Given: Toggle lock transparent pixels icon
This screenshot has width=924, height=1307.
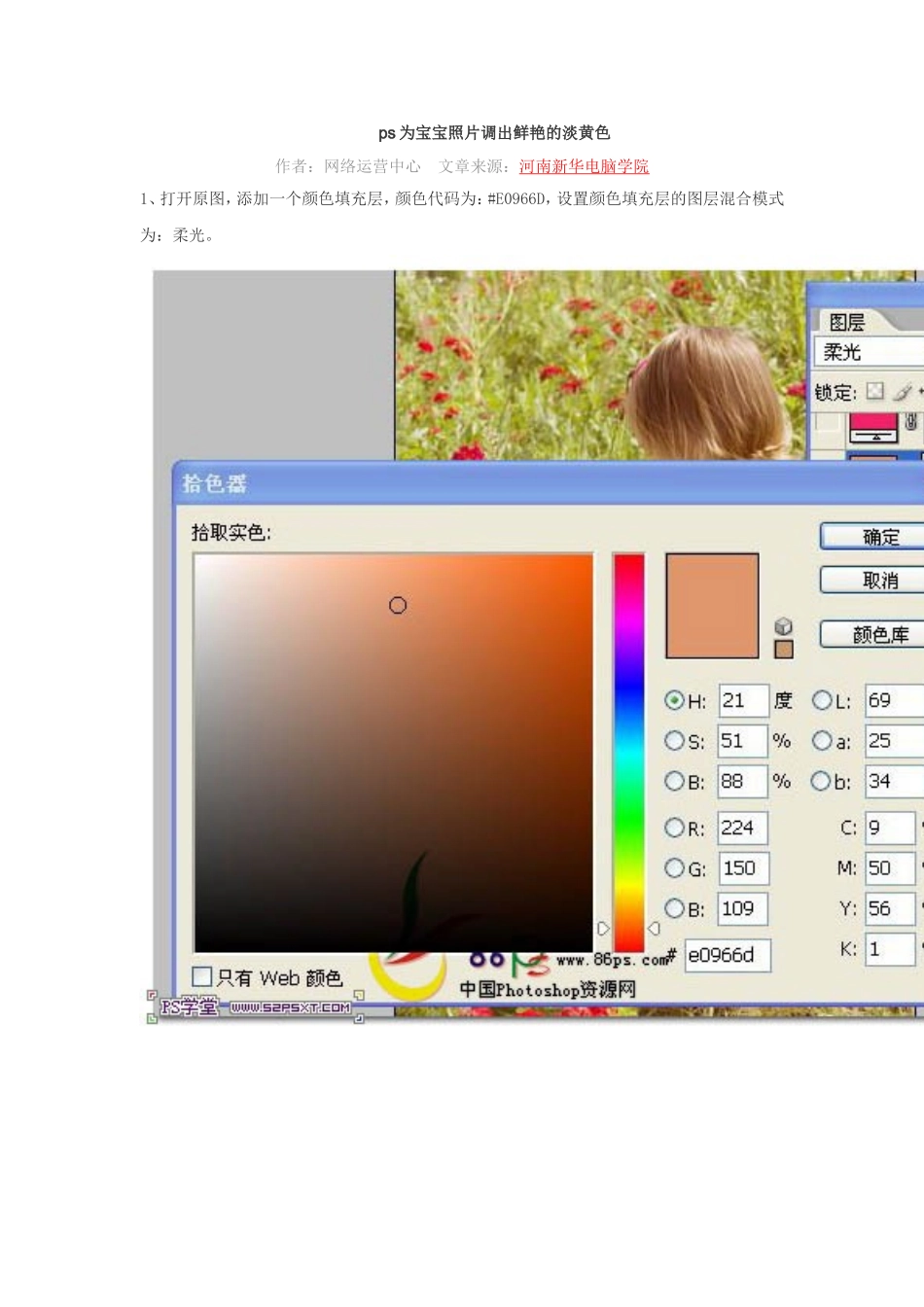Looking at the screenshot, I should click(875, 391).
